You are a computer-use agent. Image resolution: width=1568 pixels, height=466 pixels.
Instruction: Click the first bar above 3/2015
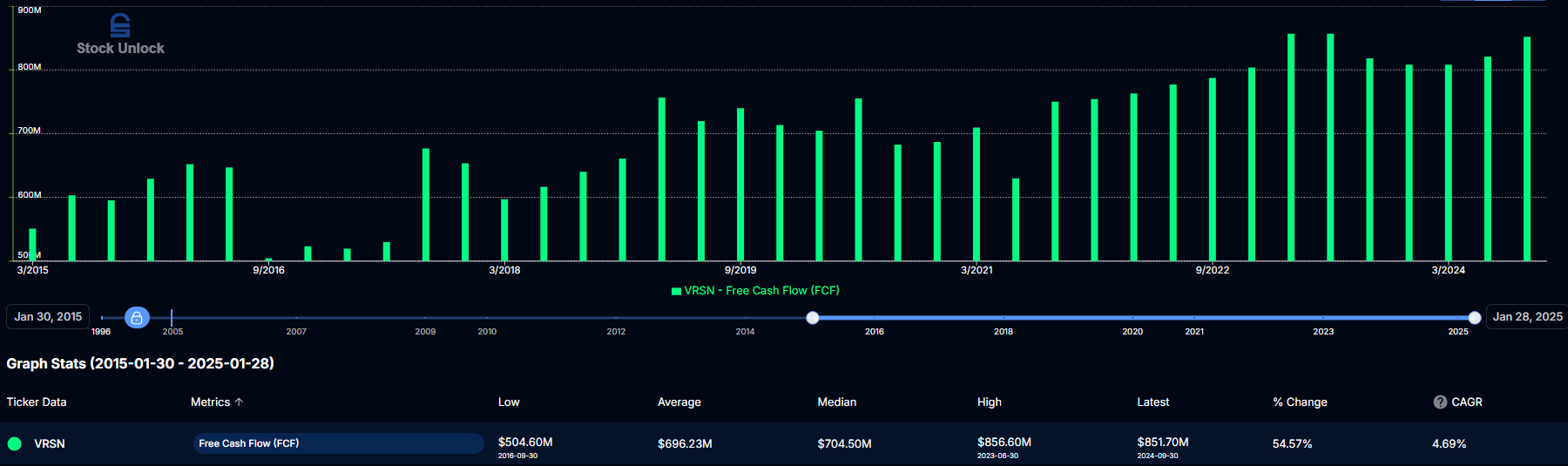coord(33,245)
